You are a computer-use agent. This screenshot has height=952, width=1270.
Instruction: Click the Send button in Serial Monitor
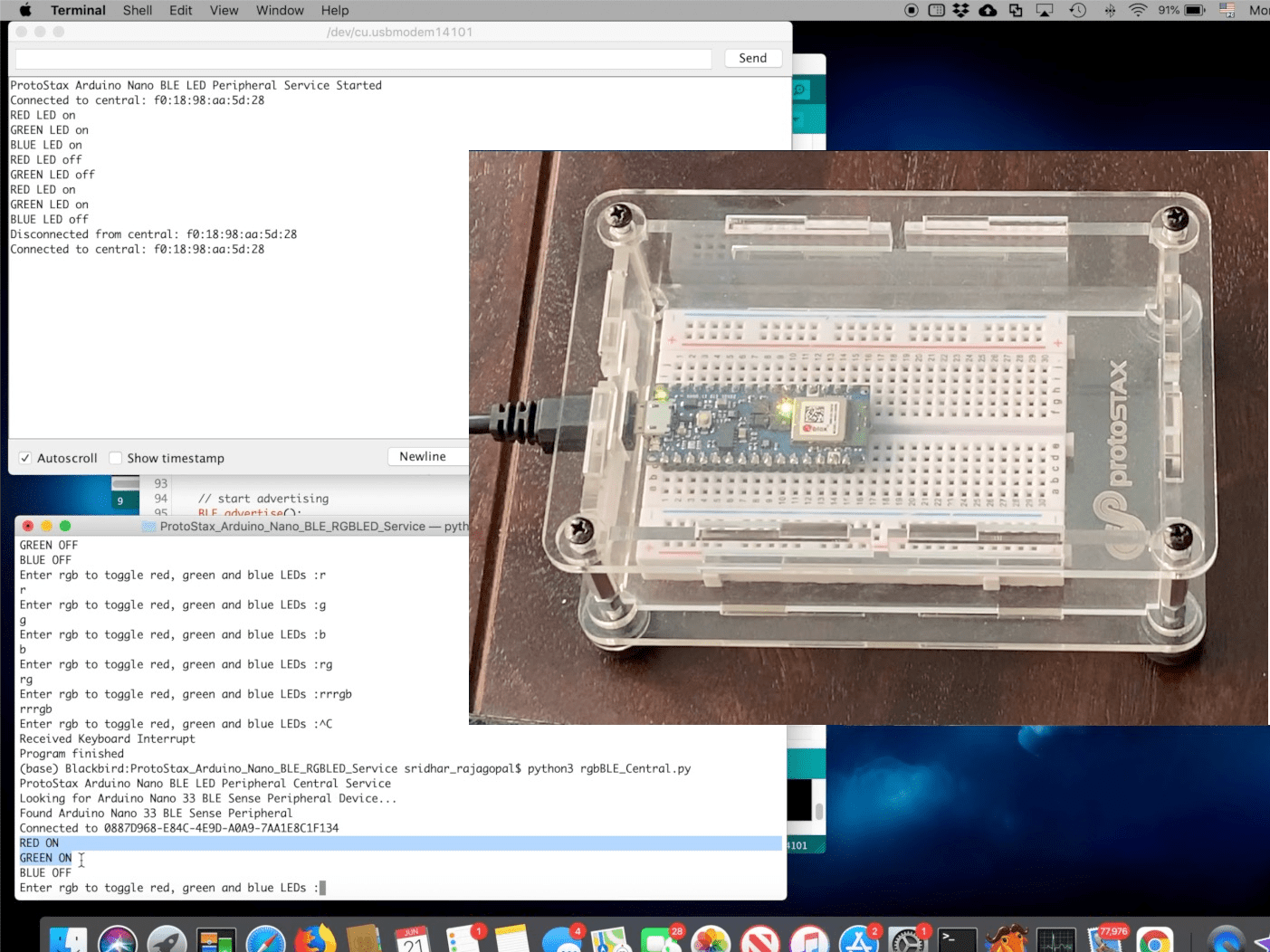click(752, 57)
